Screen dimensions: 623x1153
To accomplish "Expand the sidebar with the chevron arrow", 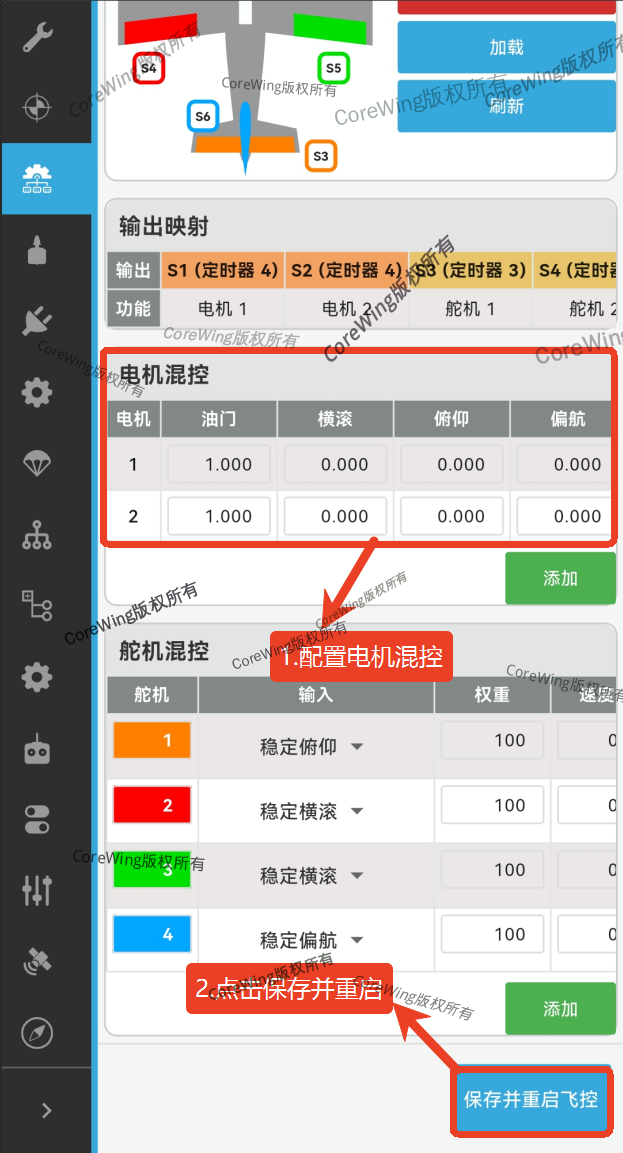I will (x=46, y=1110).
